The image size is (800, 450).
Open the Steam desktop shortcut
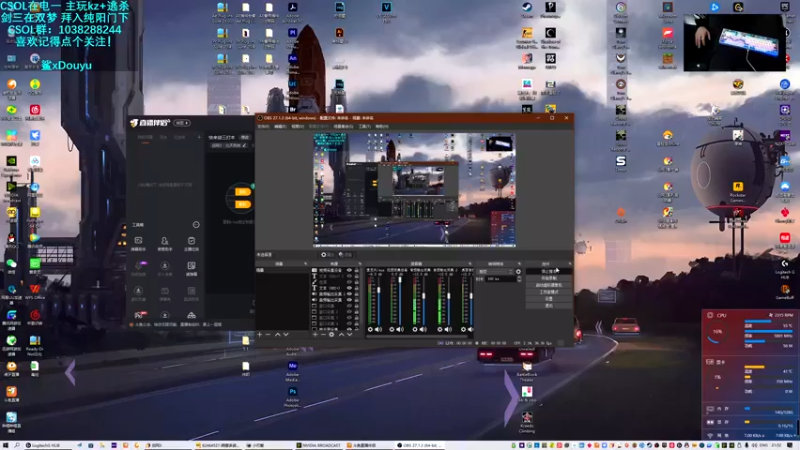[x=526, y=9]
